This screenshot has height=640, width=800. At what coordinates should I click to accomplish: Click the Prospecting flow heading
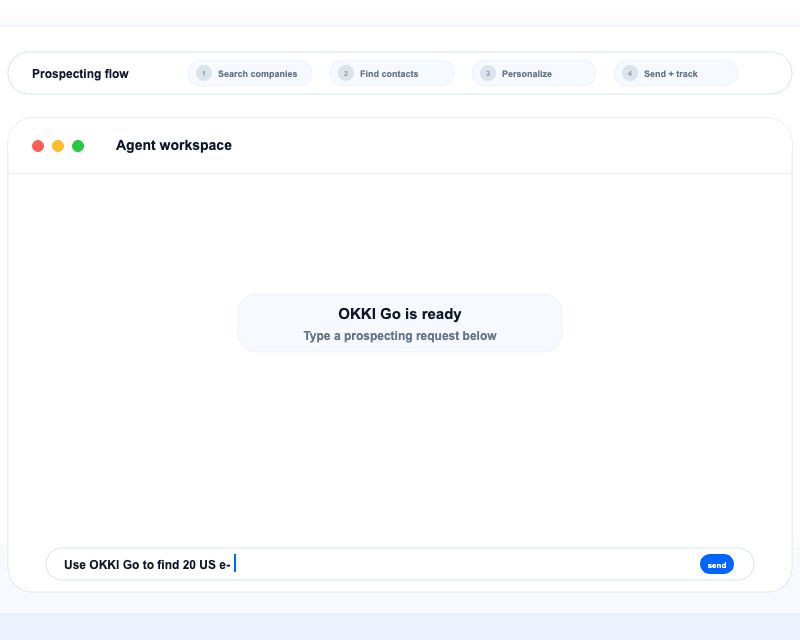(x=80, y=74)
